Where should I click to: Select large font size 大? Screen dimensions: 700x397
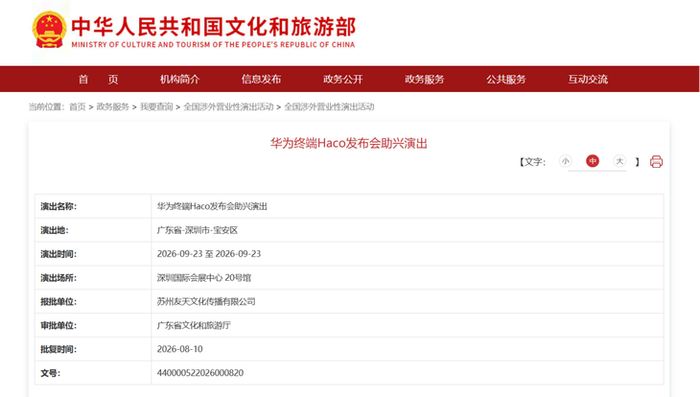(619, 161)
